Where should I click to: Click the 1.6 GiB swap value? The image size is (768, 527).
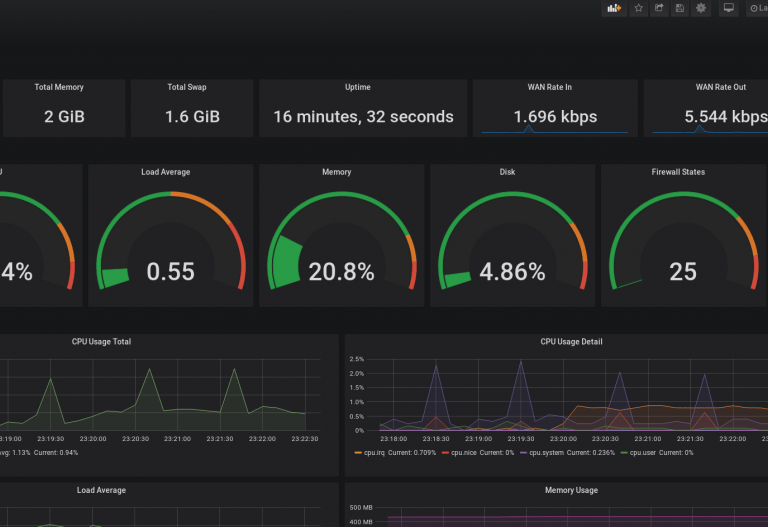point(192,117)
